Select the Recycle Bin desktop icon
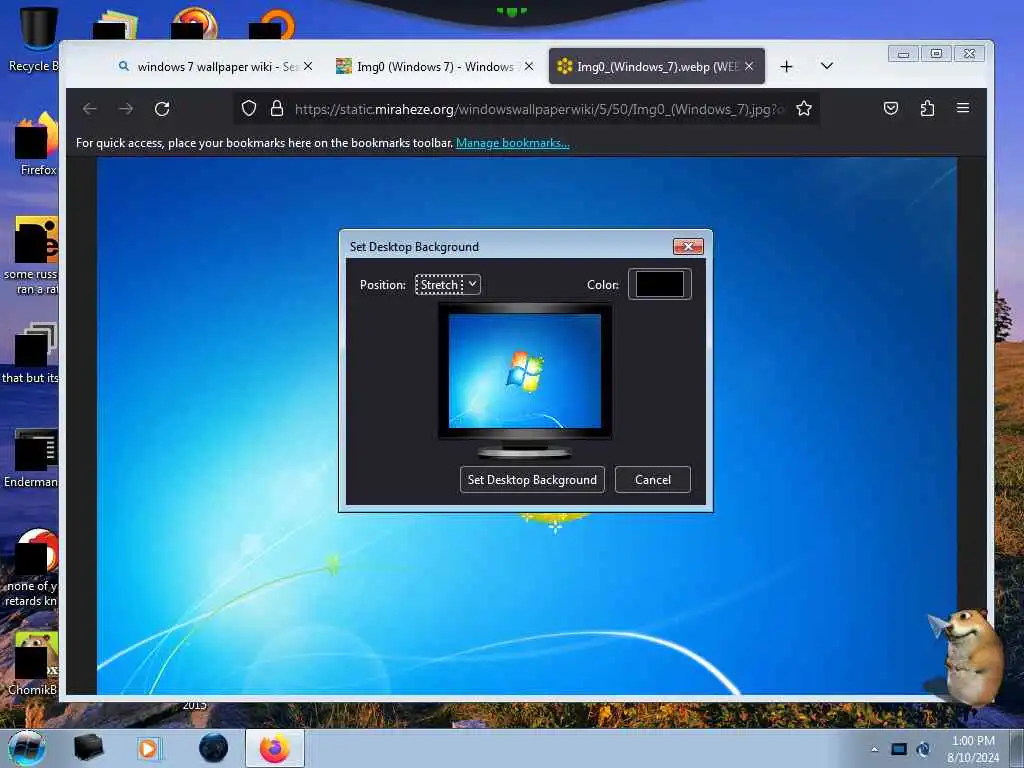The image size is (1024, 768). 34,39
